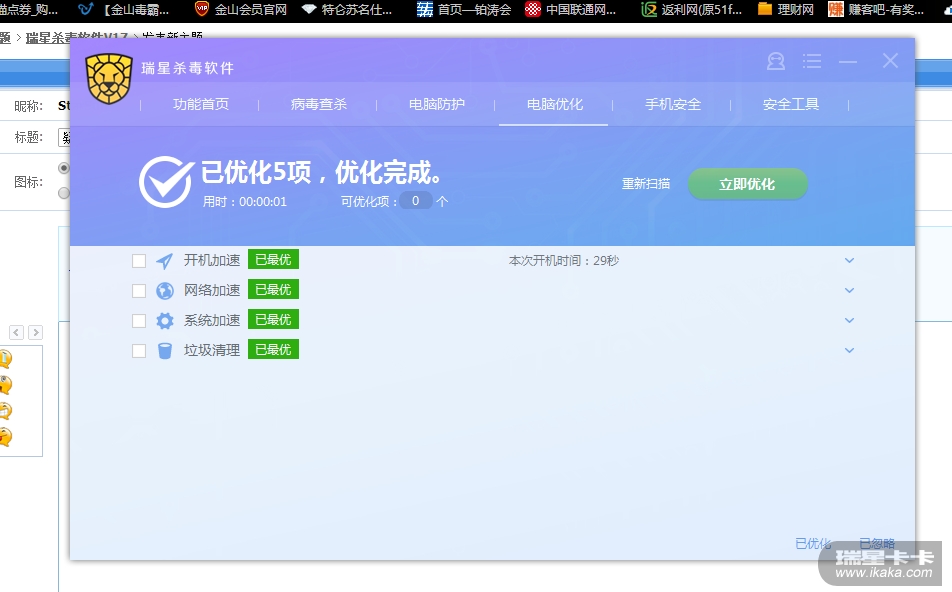
Task: Click 已最优 badge next to 垃圾清理
Action: [x=273, y=349]
